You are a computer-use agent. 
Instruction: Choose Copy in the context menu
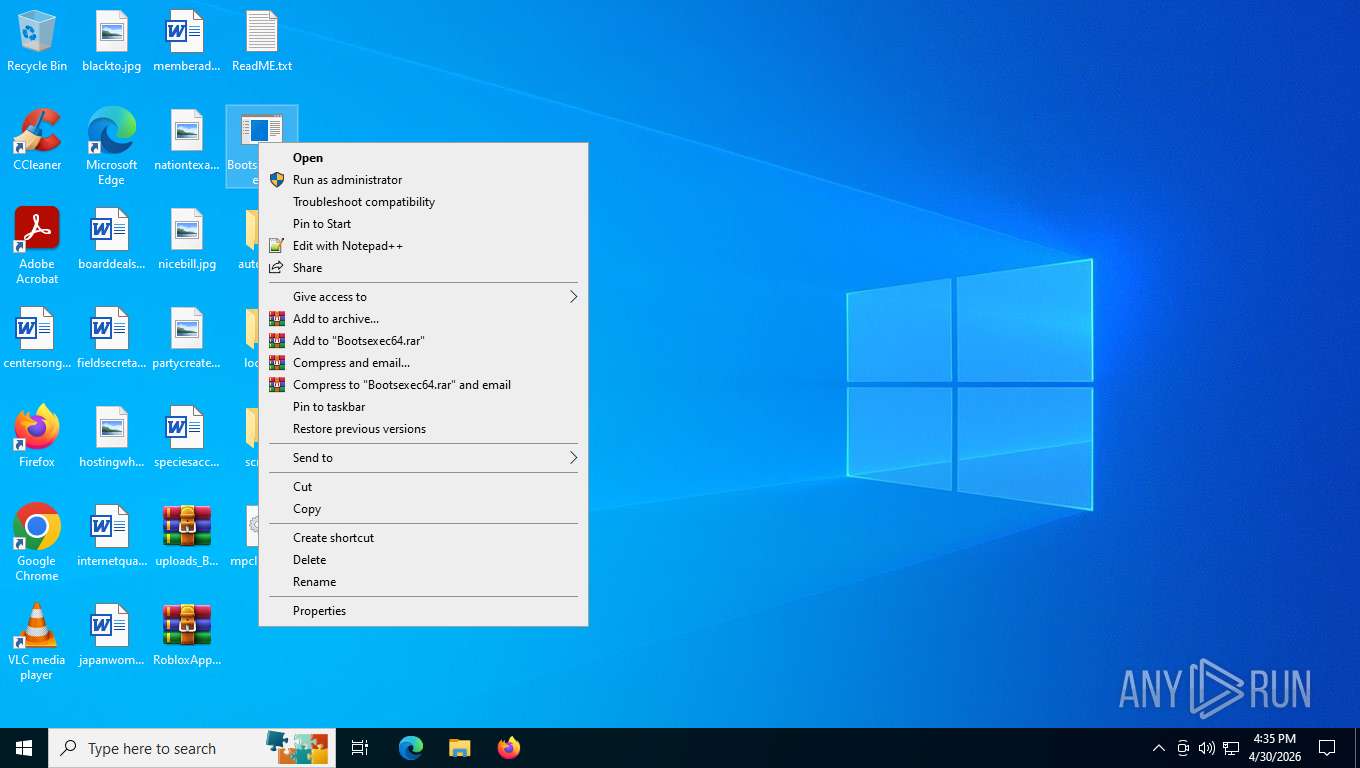pyautogui.click(x=424, y=509)
